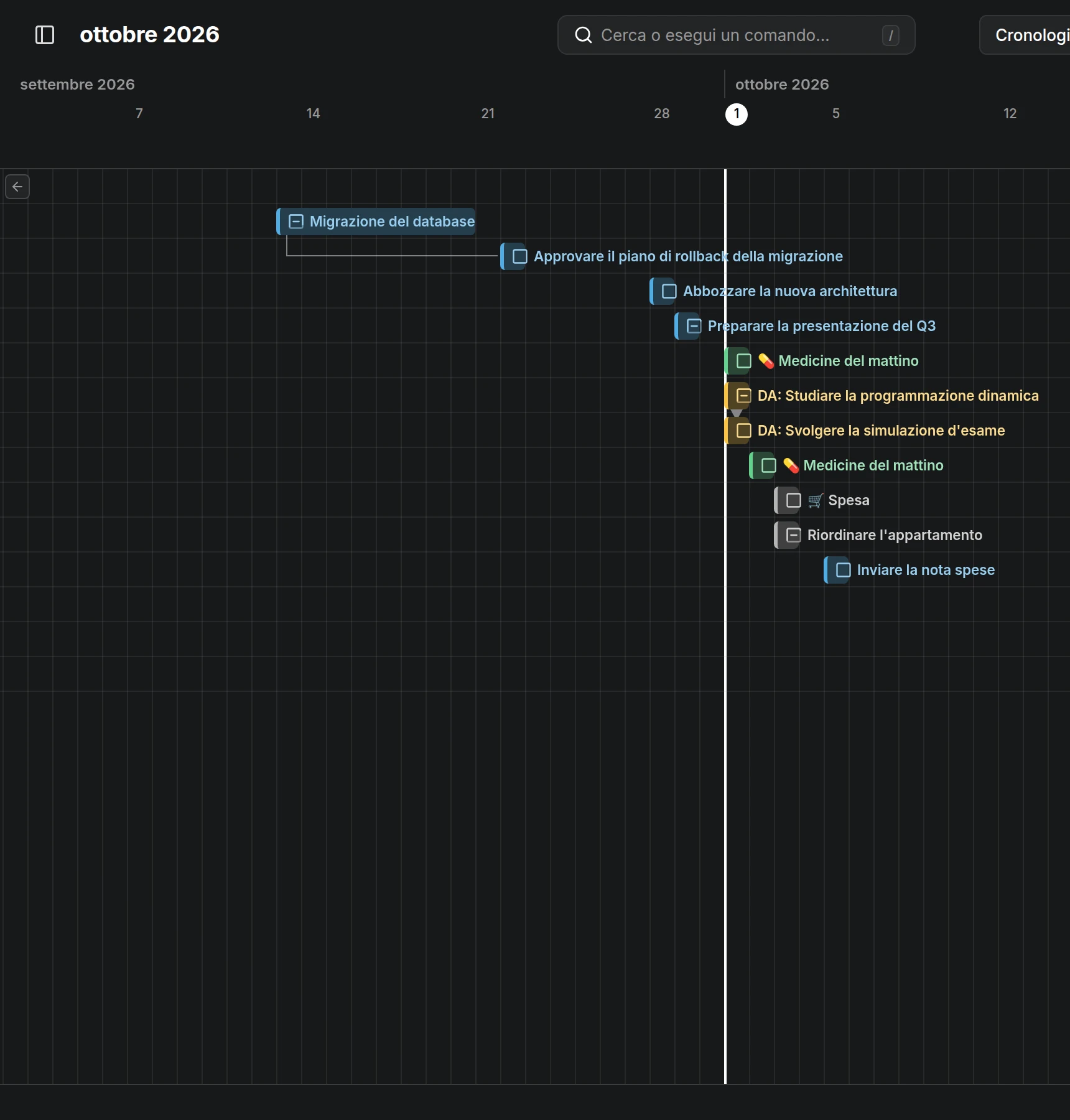Select the settembre 2026 month header

(x=77, y=84)
